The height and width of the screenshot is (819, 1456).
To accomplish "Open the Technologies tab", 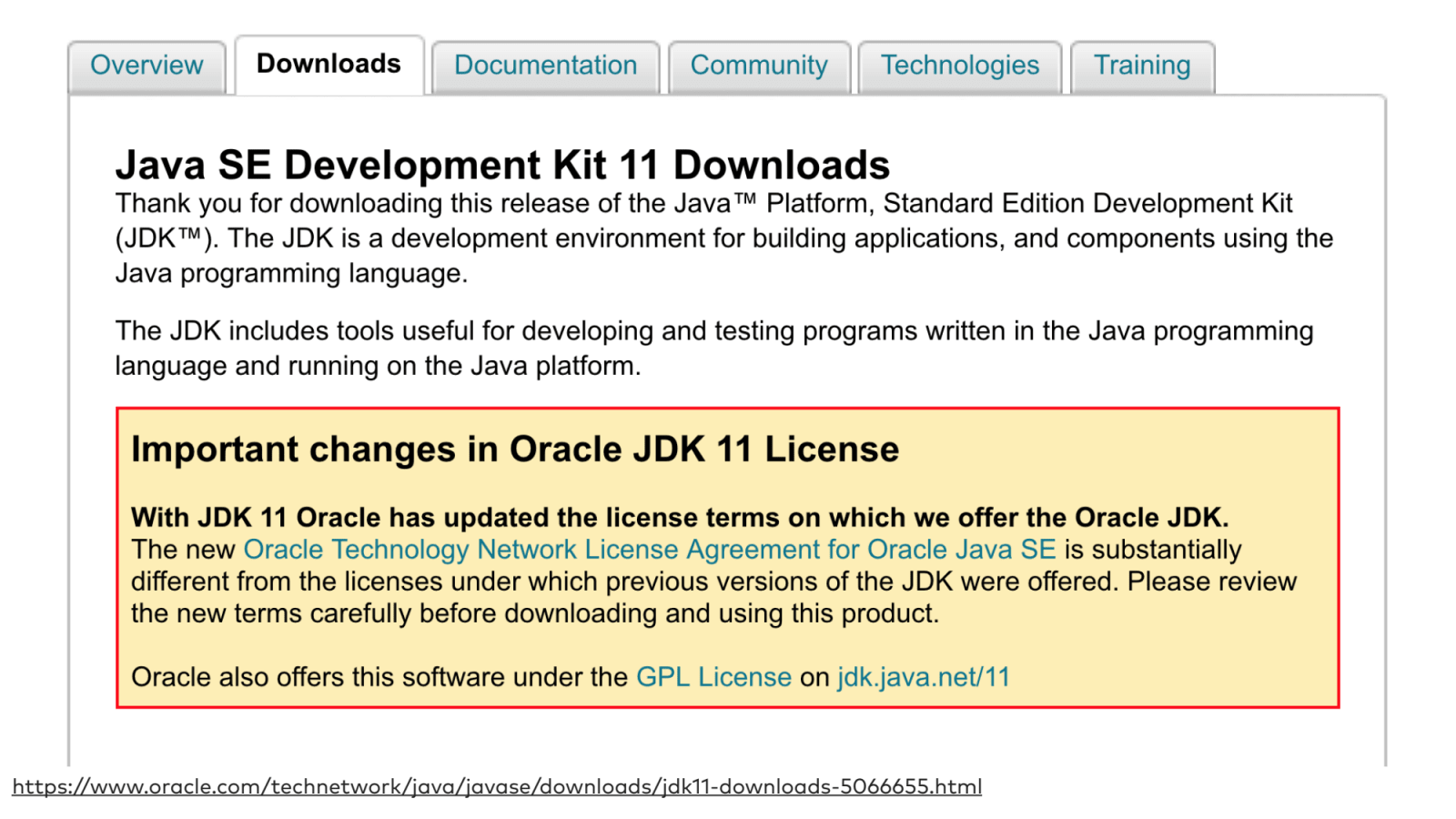I will pos(960,66).
